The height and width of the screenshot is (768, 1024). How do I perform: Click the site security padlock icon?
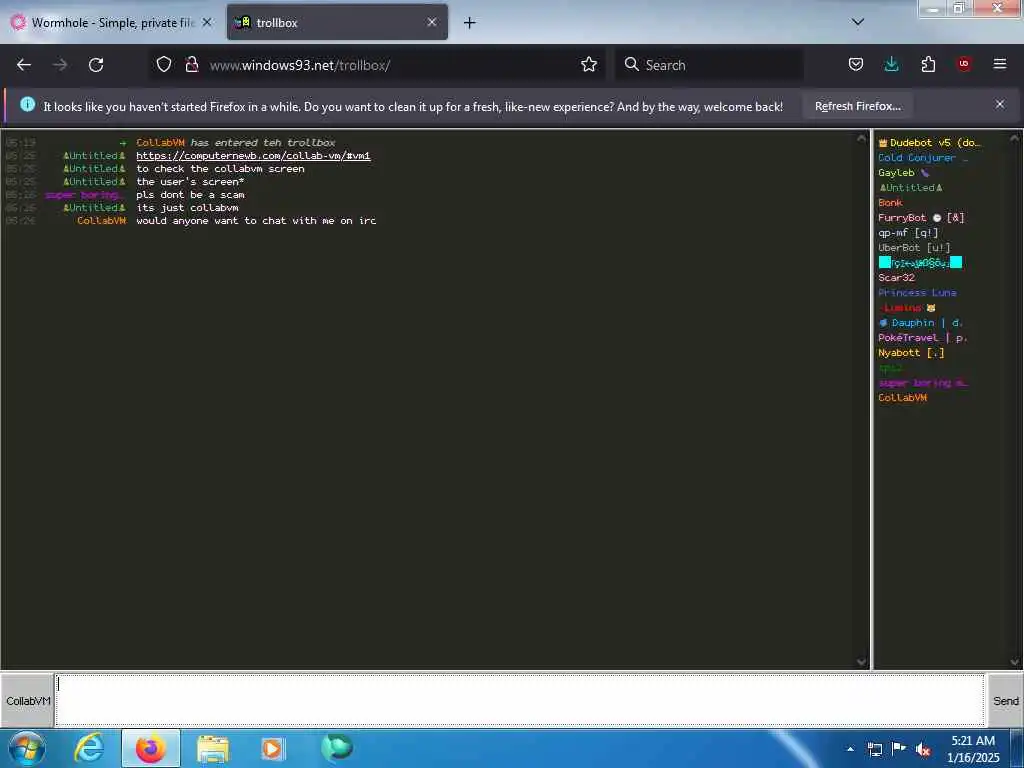tap(192, 65)
